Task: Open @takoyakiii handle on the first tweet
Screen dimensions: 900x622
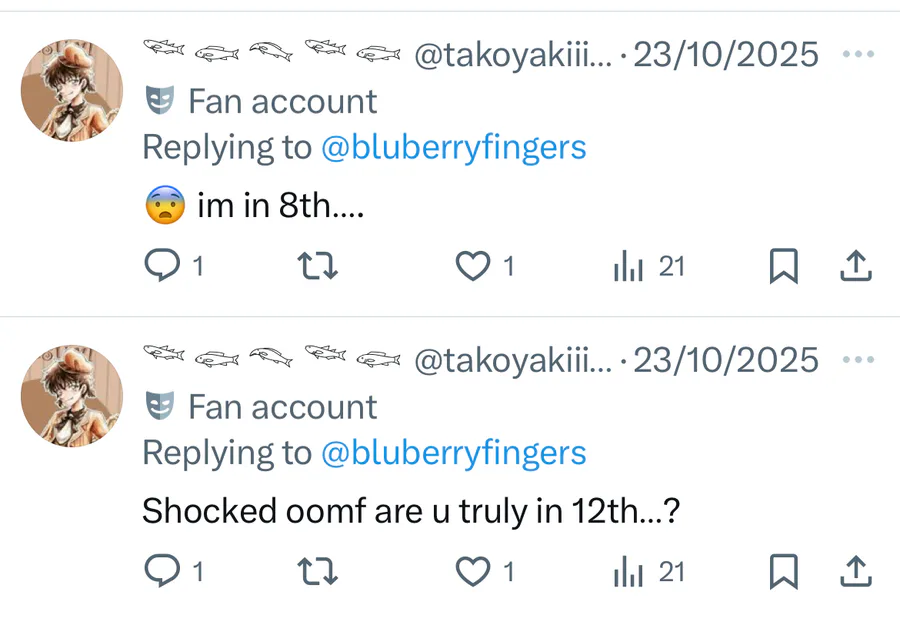Action: tap(511, 54)
